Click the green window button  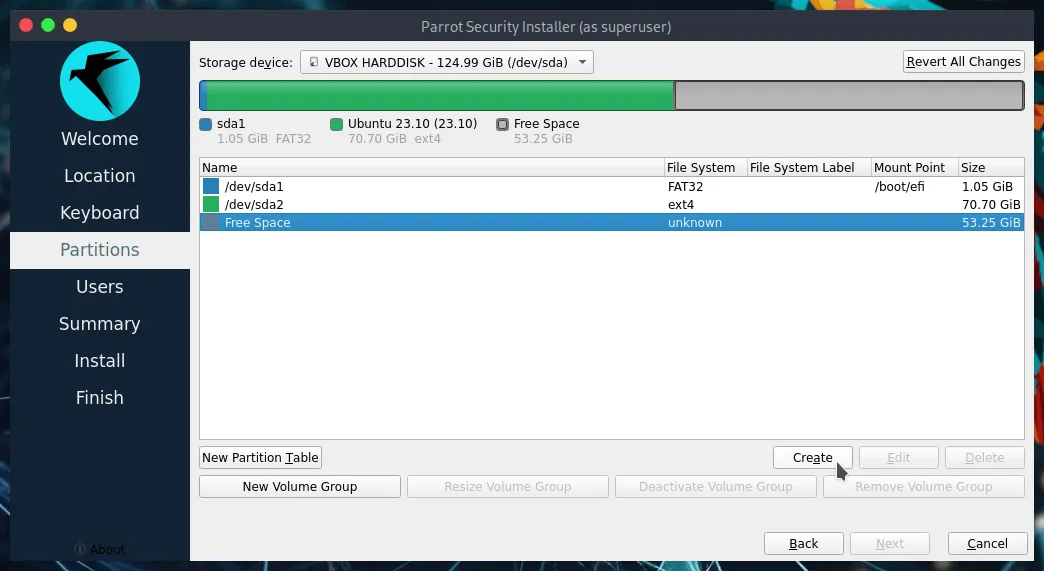[x=48, y=25]
